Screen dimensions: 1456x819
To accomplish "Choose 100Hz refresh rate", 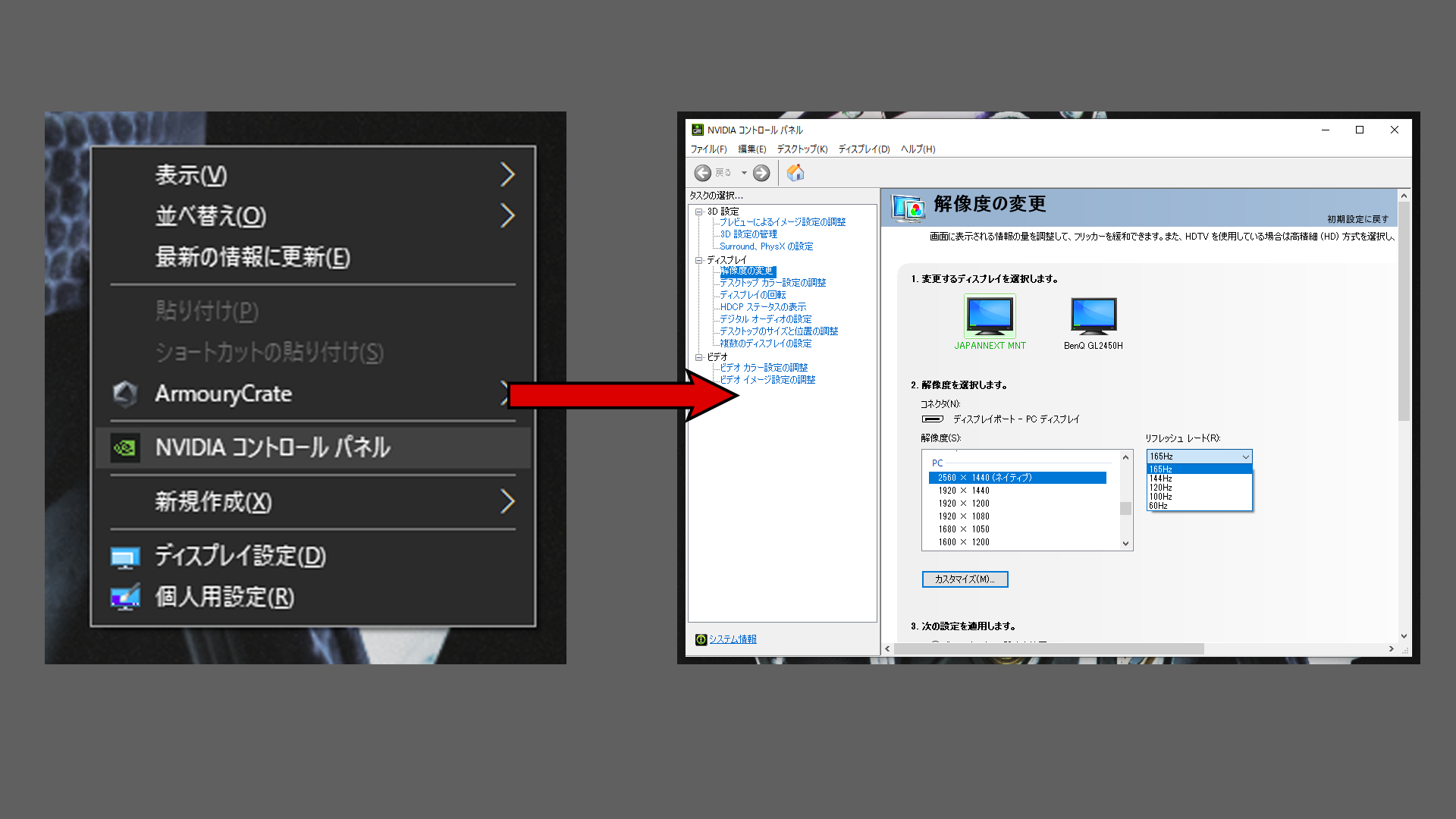I will coord(1199,497).
